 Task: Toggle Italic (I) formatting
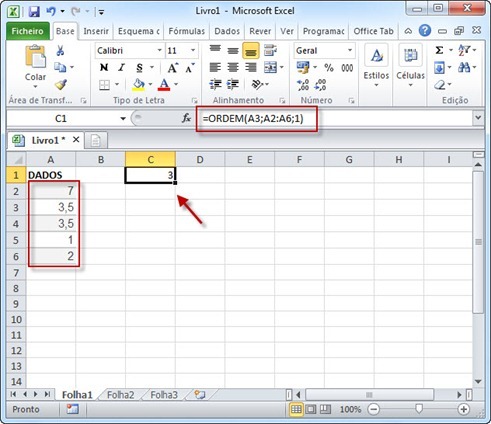[122, 68]
